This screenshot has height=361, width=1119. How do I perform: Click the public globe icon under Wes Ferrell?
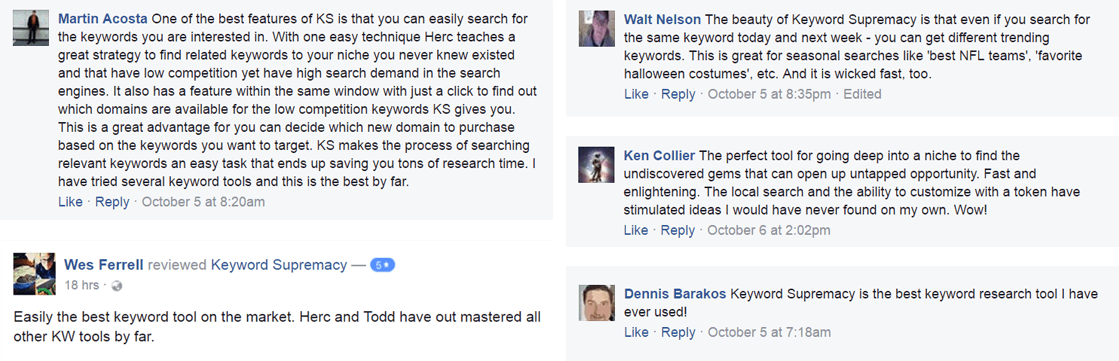click(x=118, y=285)
